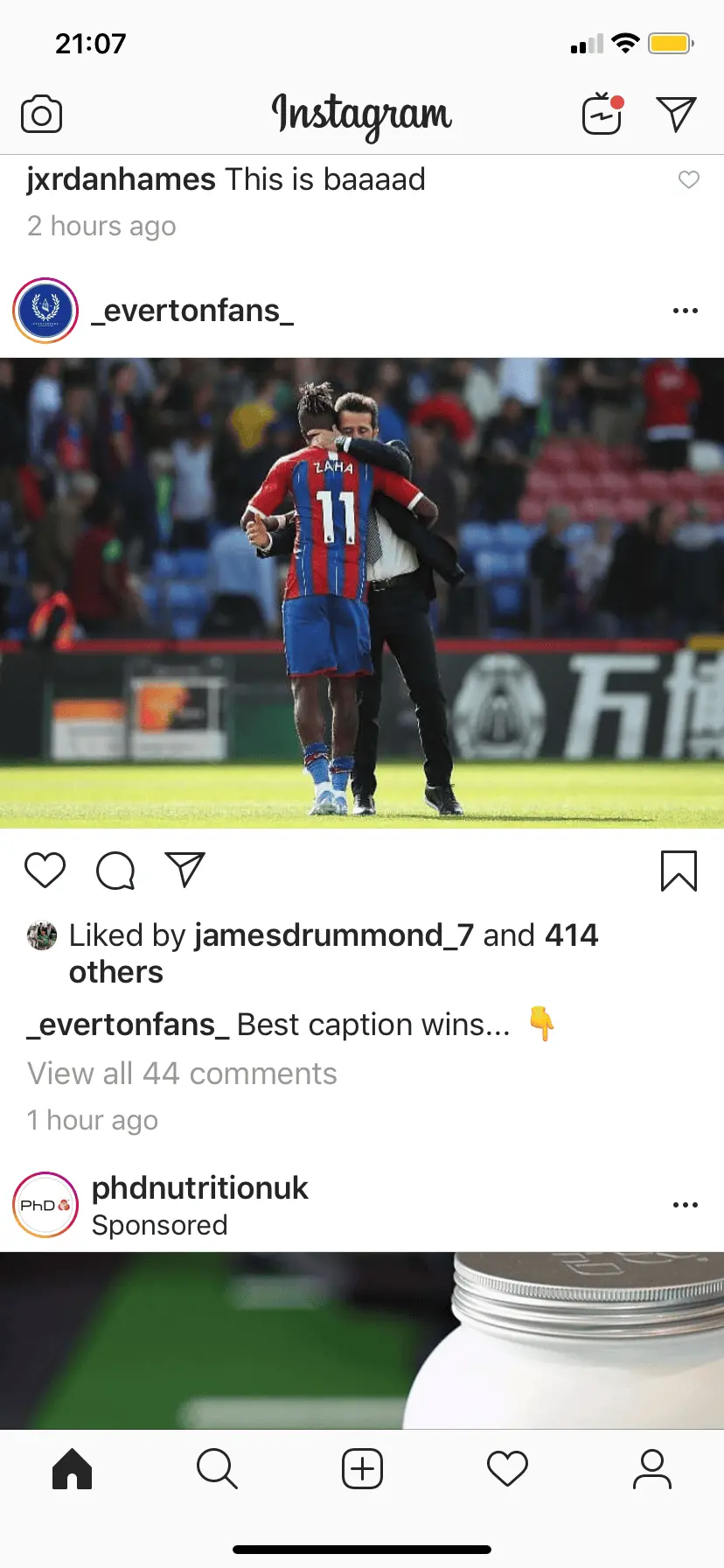Tap the comment bubble under the post
Image resolution: width=724 pixels, height=1568 pixels.
pyautogui.click(x=115, y=870)
